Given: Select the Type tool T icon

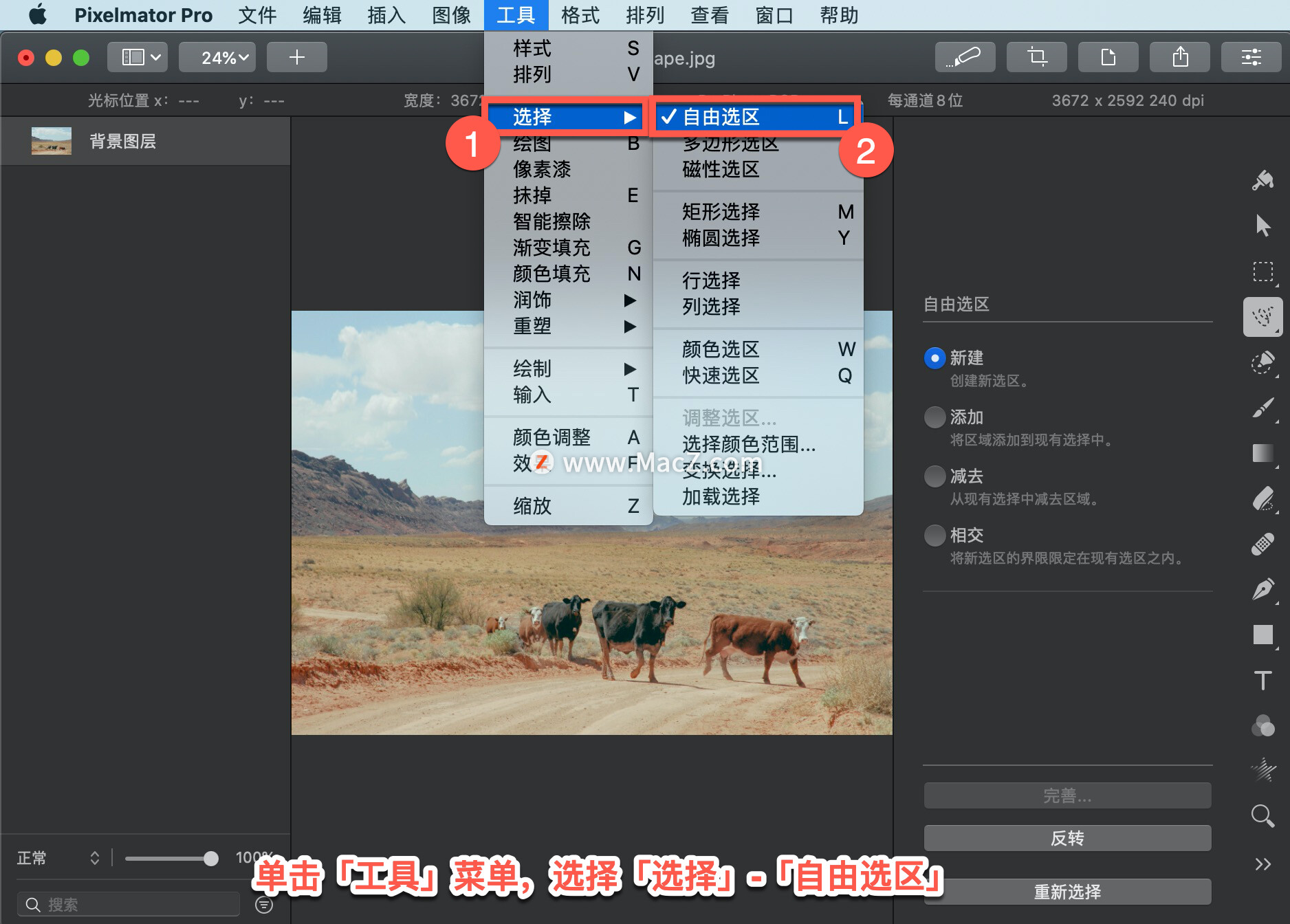Looking at the screenshot, I should 1262,681.
